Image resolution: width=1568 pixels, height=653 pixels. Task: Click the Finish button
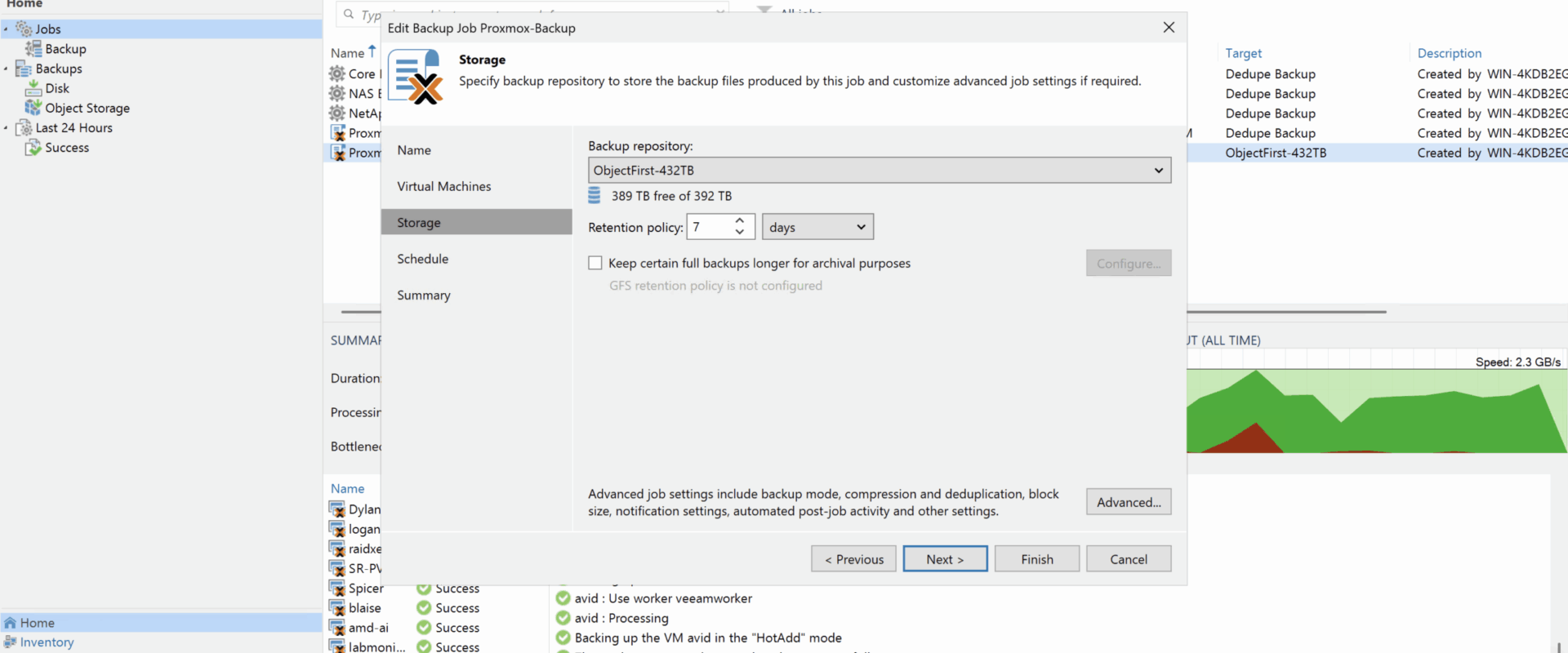coord(1037,559)
